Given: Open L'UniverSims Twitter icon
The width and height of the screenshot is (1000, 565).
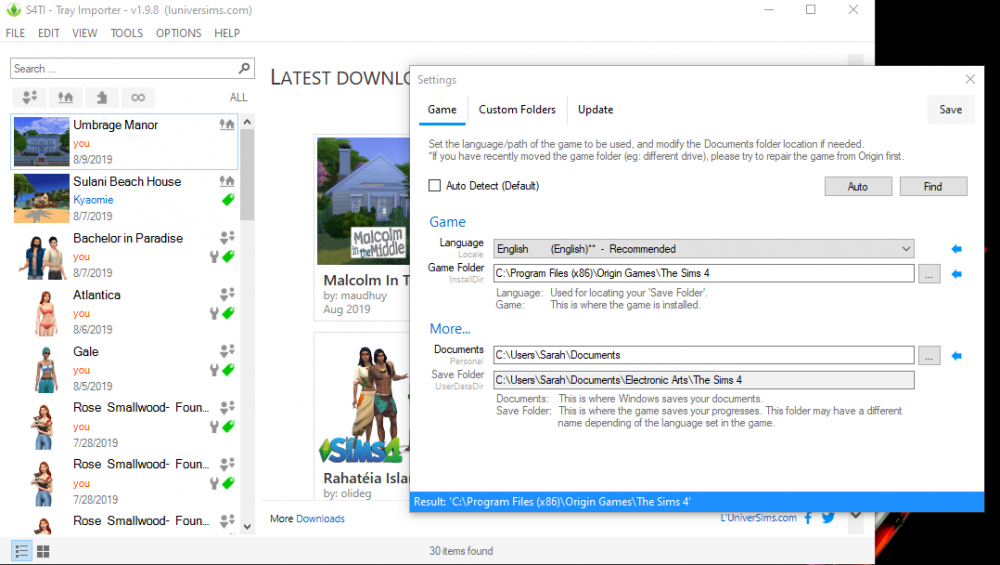Looking at the screenshot, I should coord(828,518).
